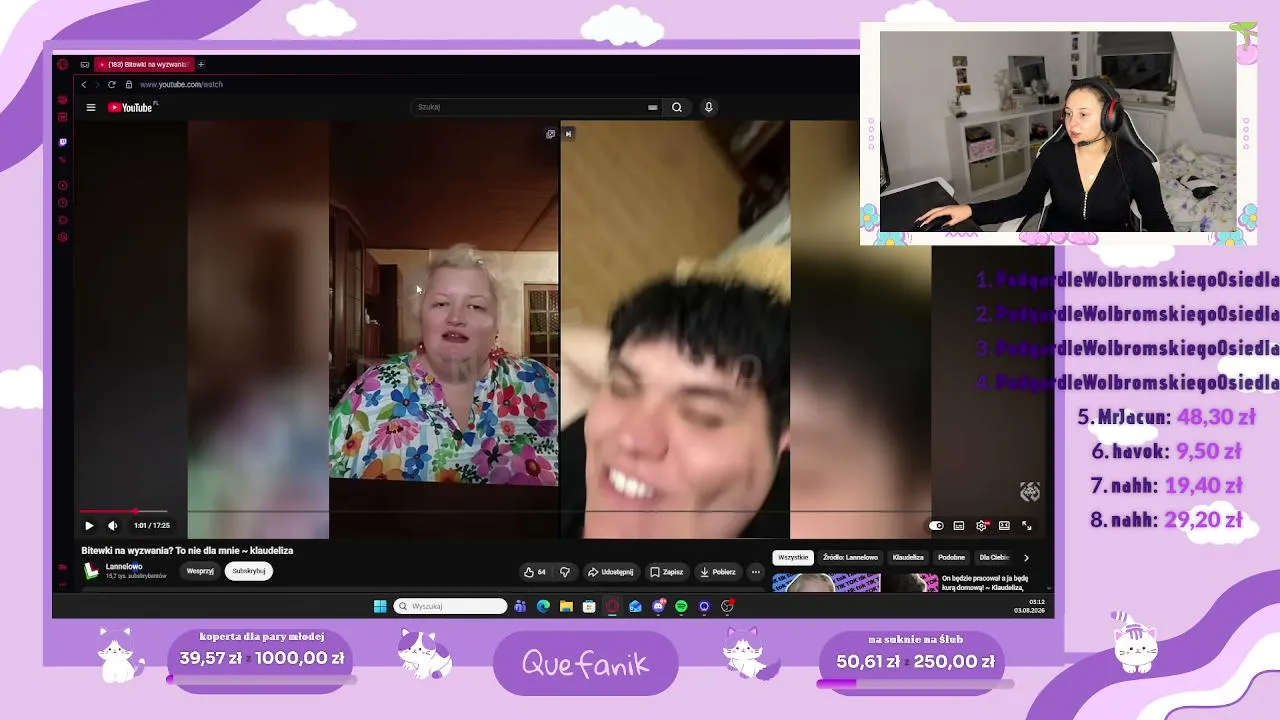This screenshot has height=720, width=1280.
Task: Go to YouTube home via logo
Action: [130, 107]
